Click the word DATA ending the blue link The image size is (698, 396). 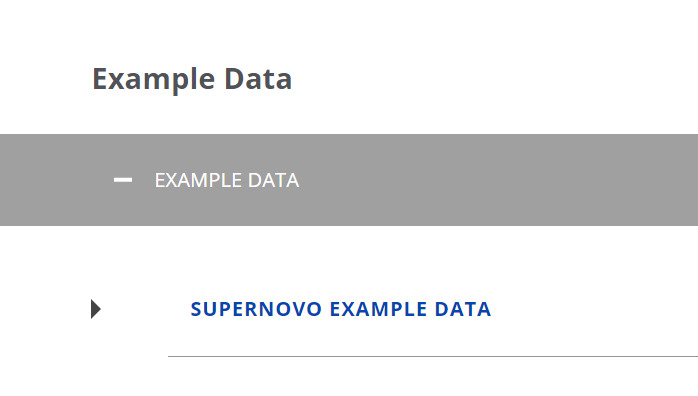pyautogui.click(x=463, y=309)
